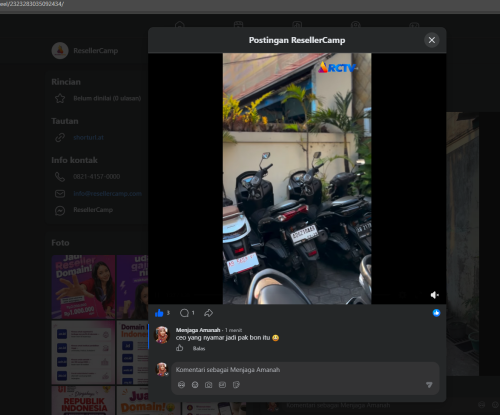This screenshot has width=500, height=415.
Task: Click the phone number 0821-4157-0000
Action: (97, 177)
